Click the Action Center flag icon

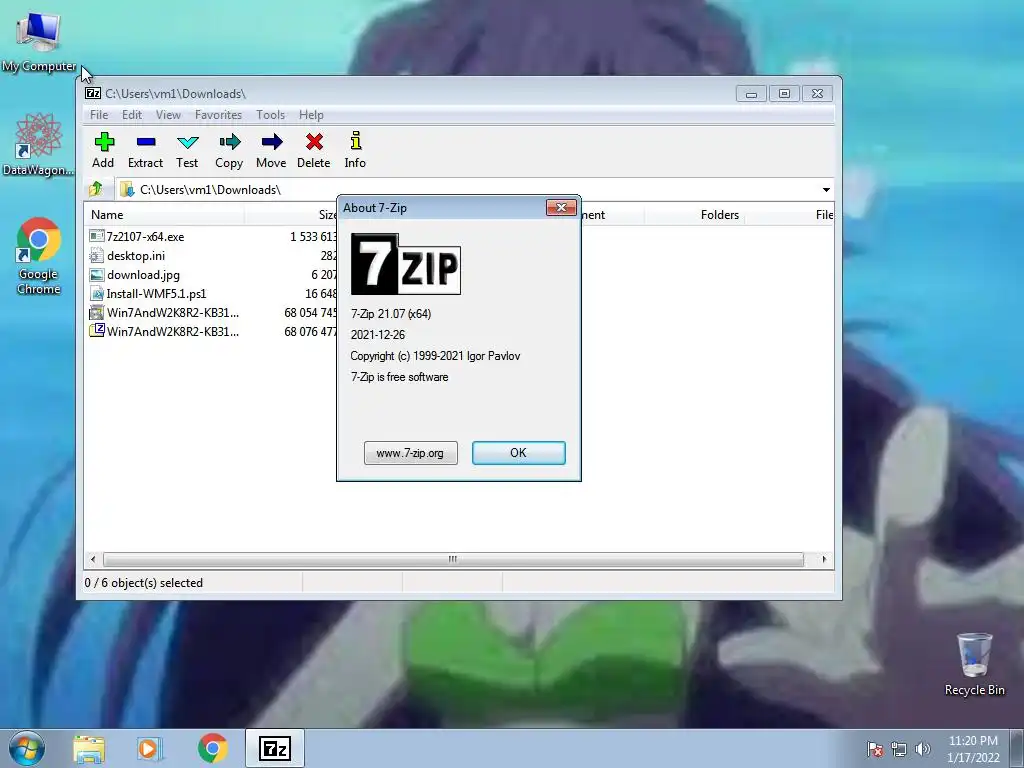[x=874, y=749]
